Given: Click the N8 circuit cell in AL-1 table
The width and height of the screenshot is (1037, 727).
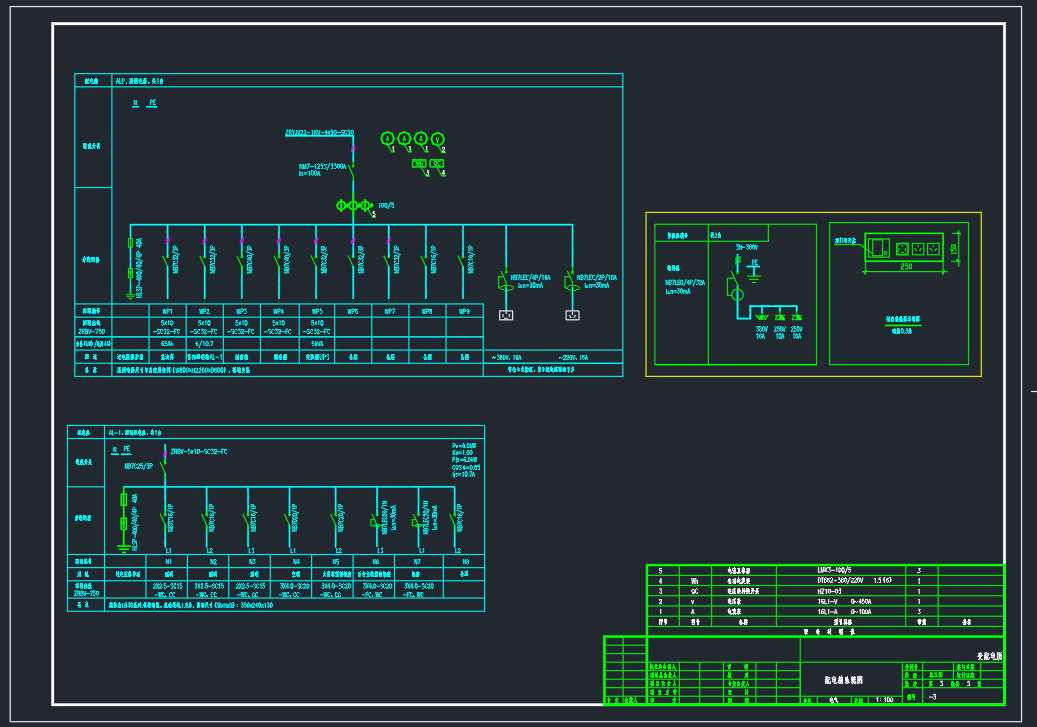Looking at the screenshot, I should point(464,562).
